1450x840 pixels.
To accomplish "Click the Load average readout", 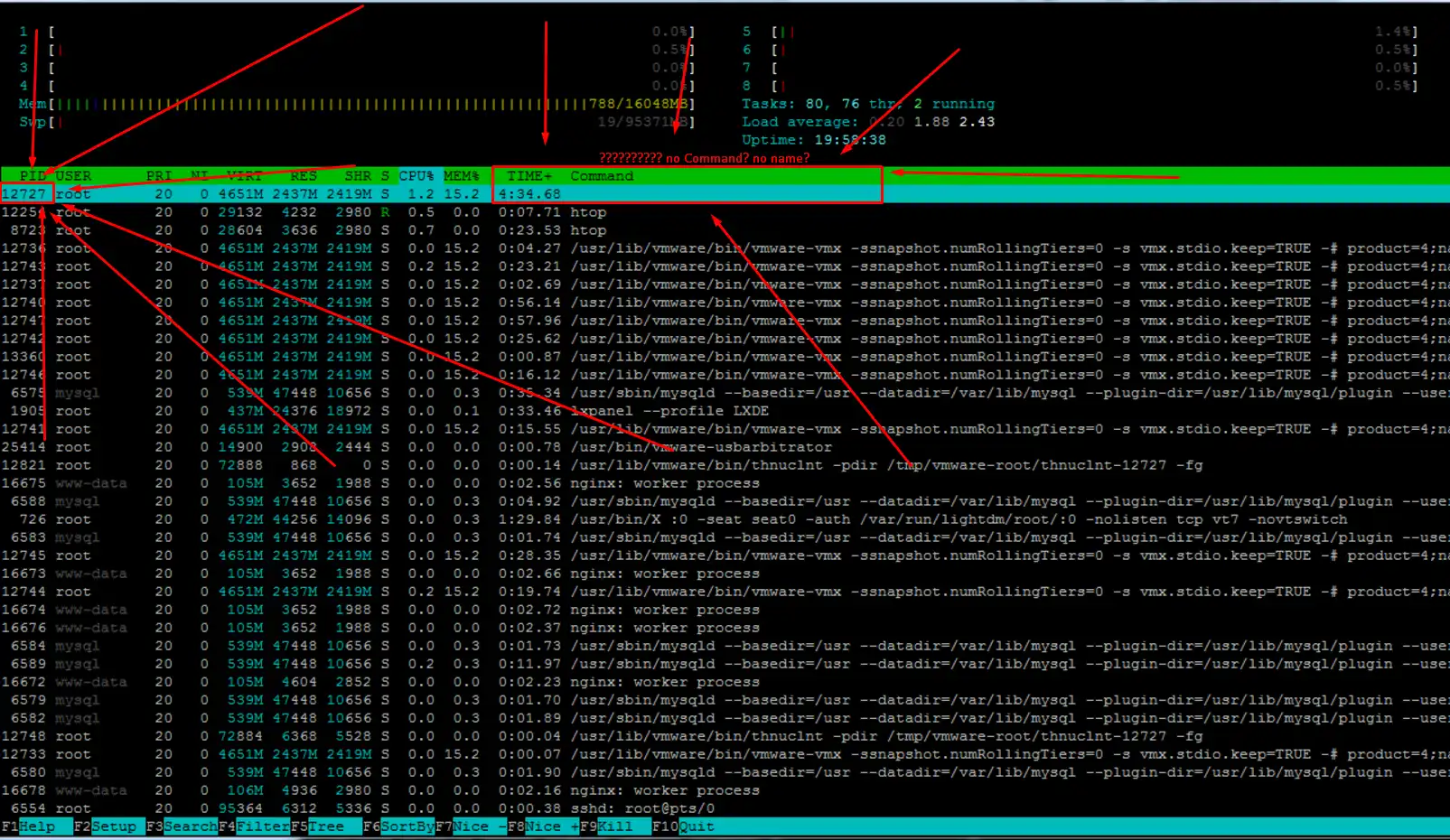I will (x=868, y=122).
